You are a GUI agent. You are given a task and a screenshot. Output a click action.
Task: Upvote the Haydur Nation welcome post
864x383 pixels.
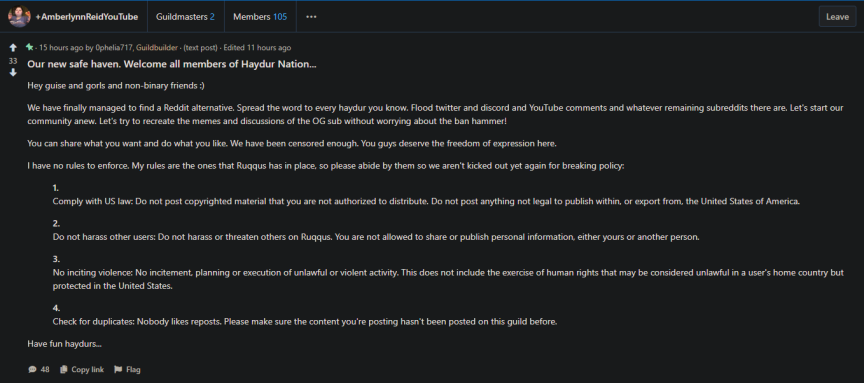(13, 48)
